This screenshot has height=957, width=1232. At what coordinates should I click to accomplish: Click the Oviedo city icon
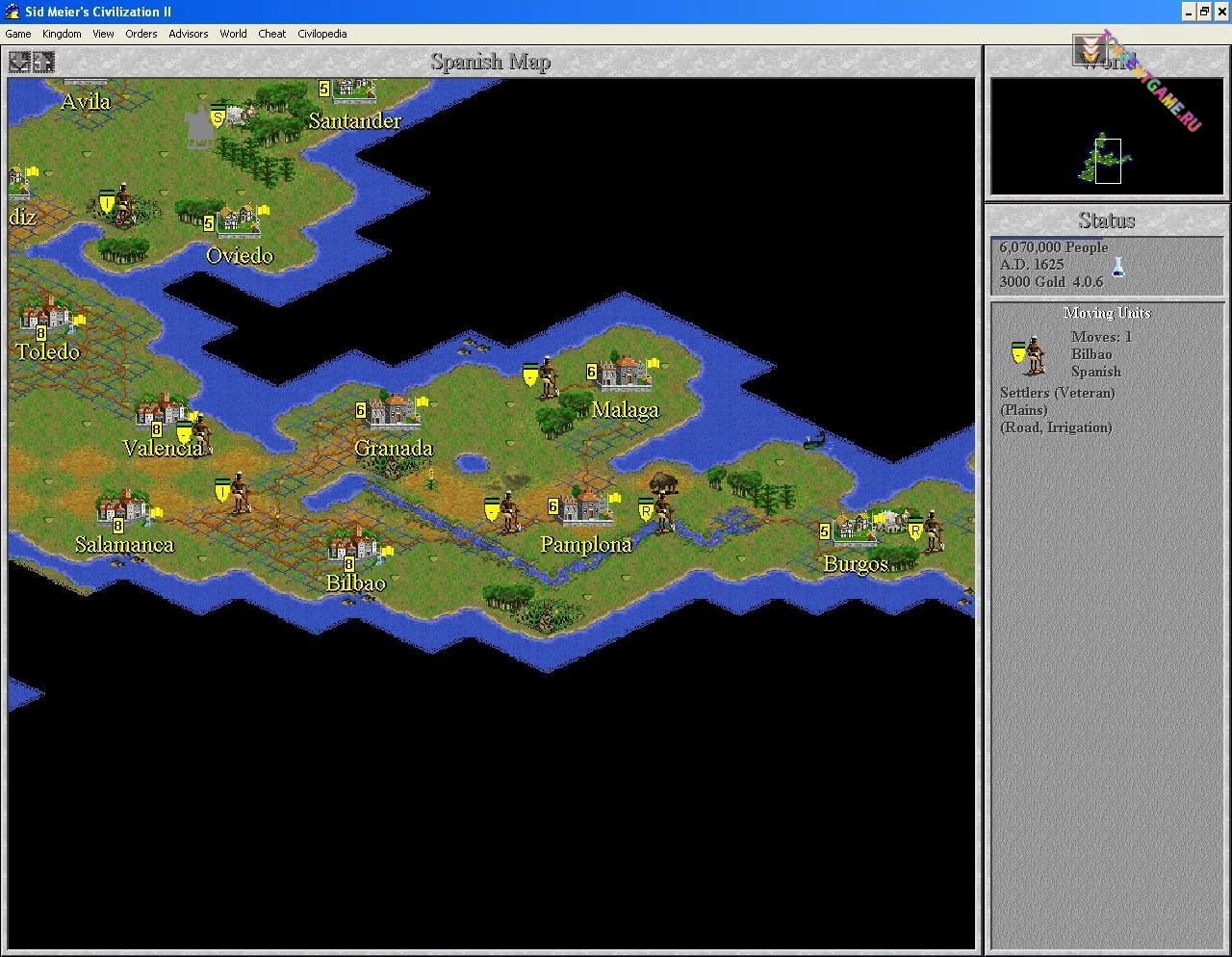pyautogui.click(x=237, y=221)
